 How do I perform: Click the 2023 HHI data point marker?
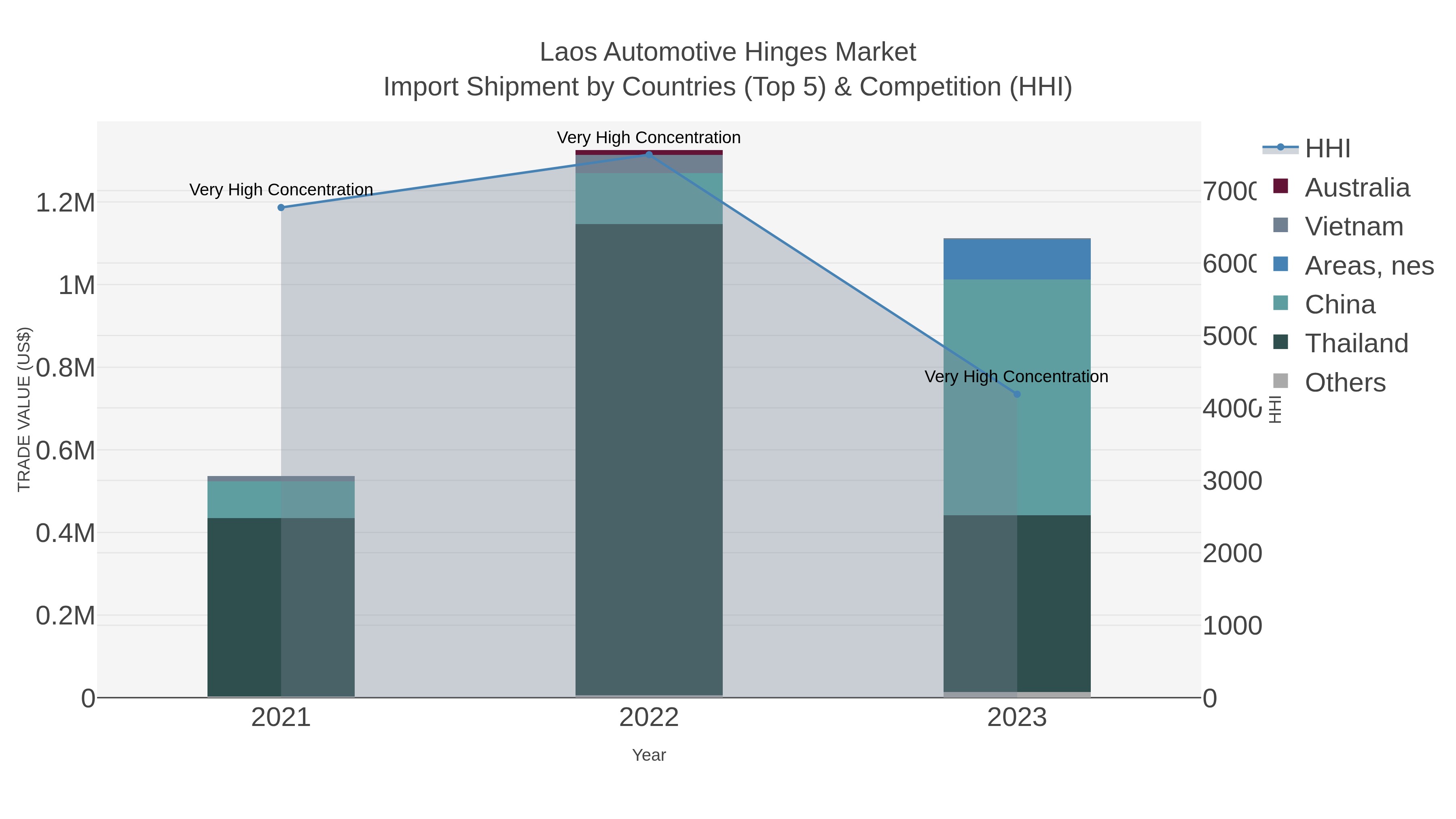click(1017, 394)
